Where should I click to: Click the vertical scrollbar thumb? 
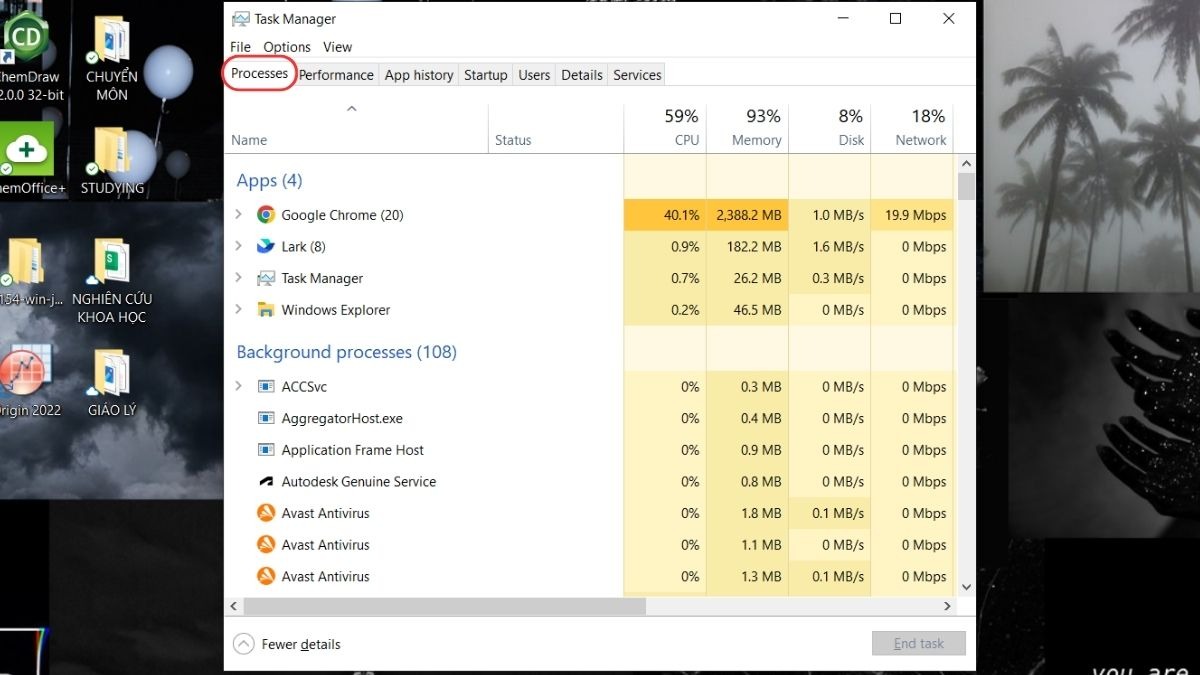point(966,187)
